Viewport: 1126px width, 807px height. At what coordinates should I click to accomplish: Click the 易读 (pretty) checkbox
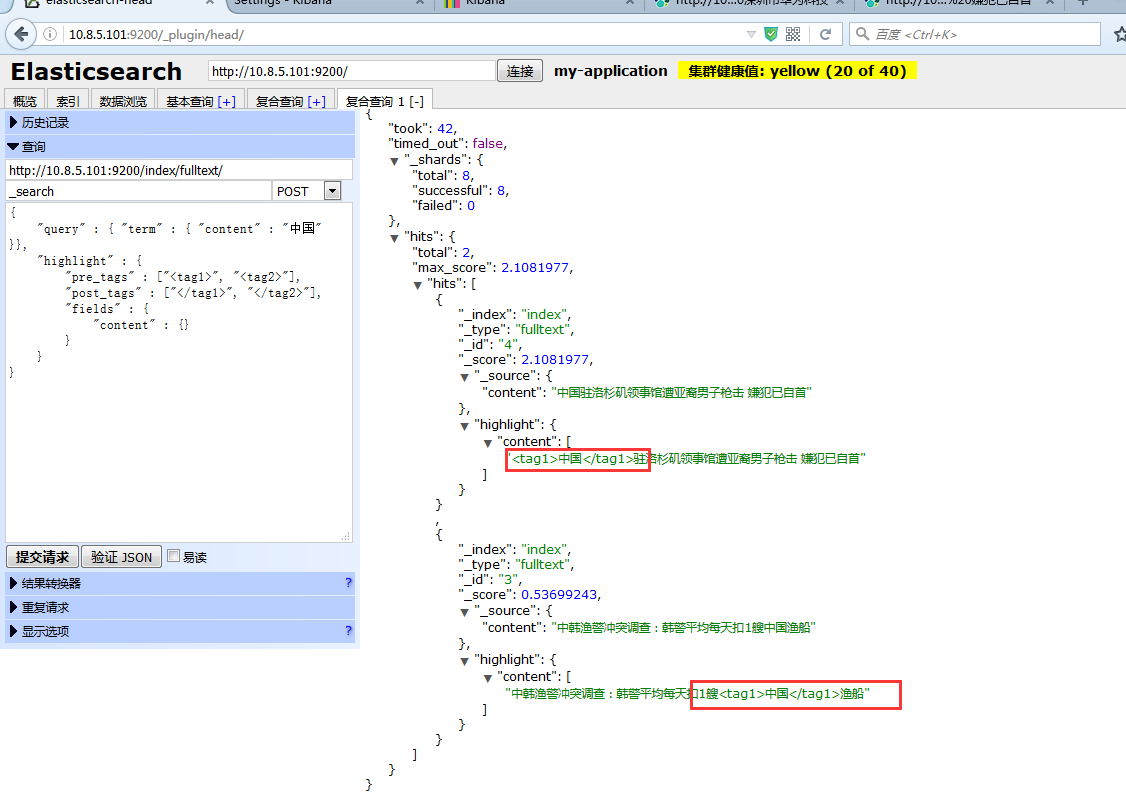[x=174, y=556]
